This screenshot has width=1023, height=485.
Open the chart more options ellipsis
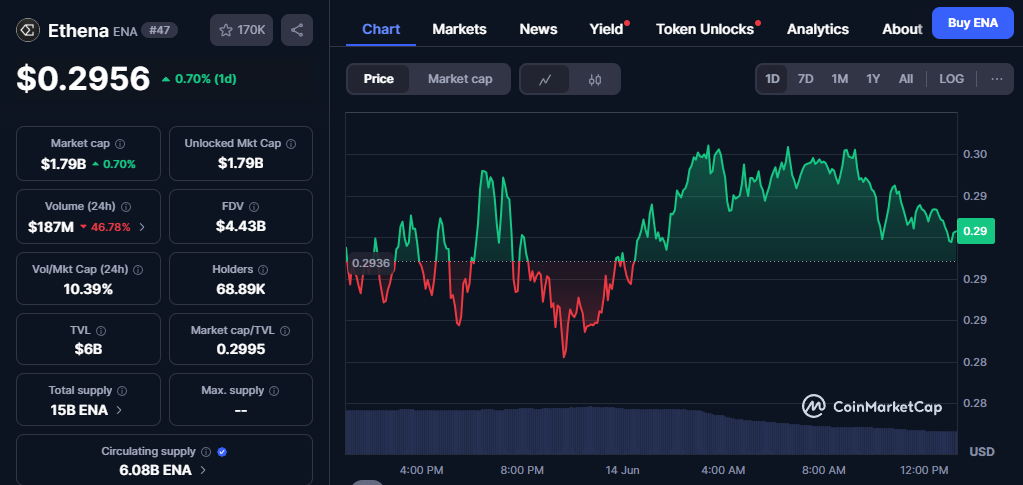click(x=997, y=79)
